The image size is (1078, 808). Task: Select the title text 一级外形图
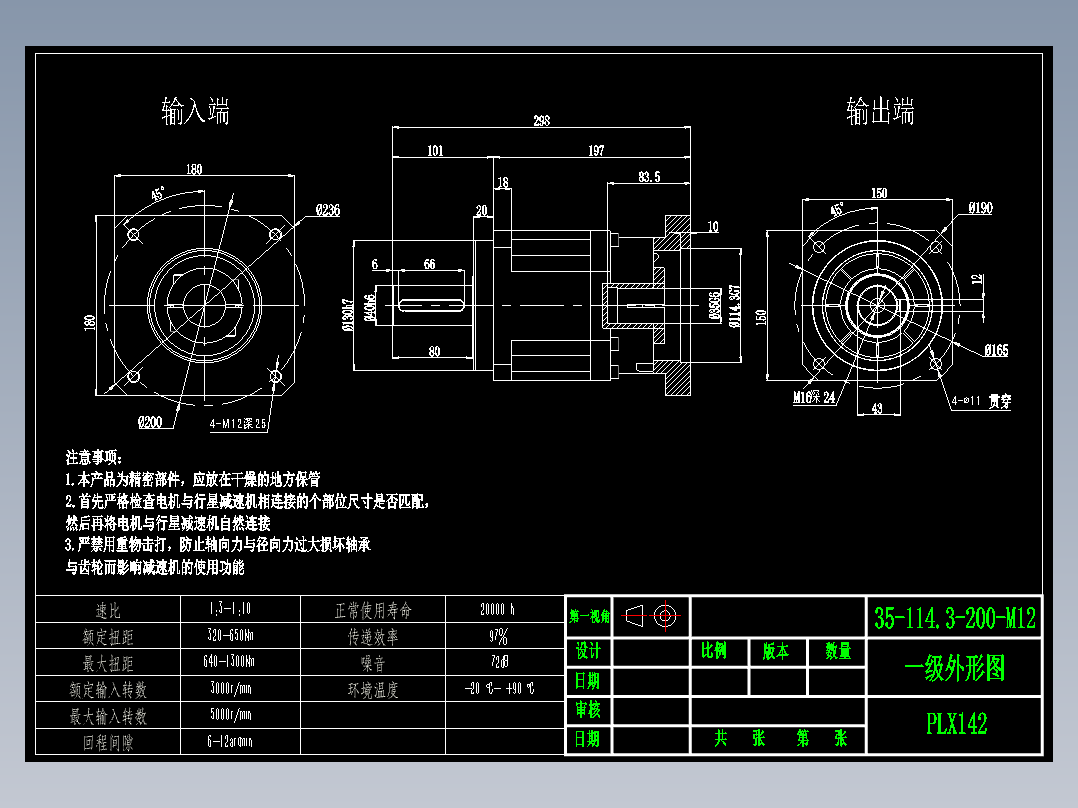pos(955,666)
